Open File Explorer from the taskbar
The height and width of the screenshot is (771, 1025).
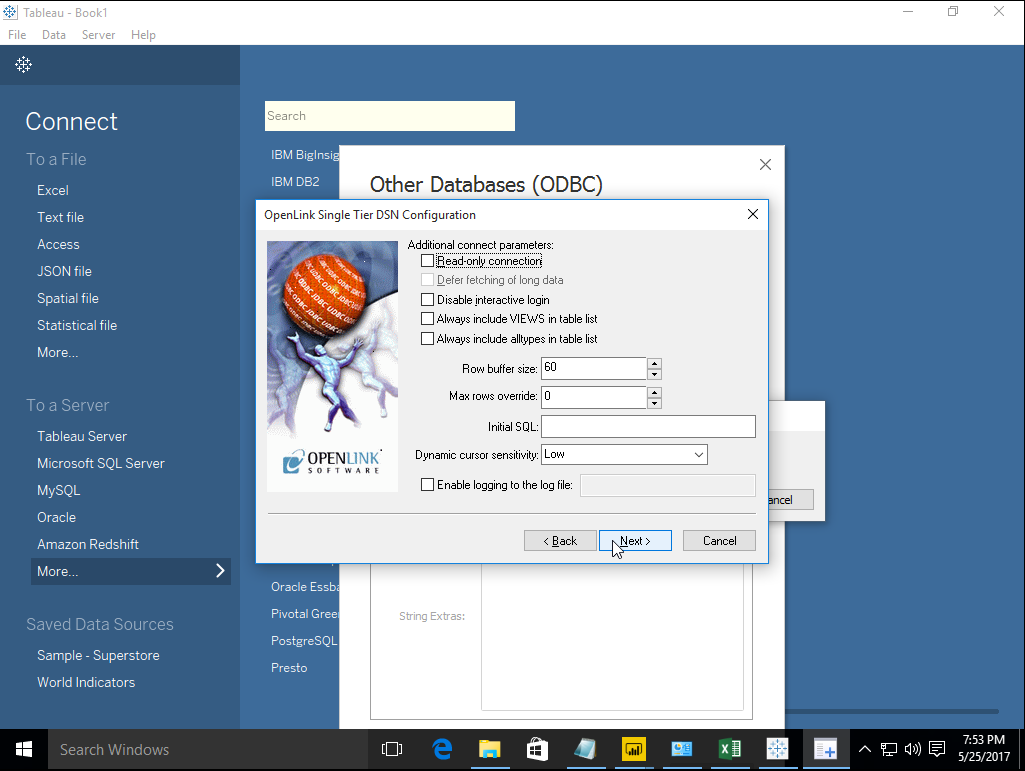click(489, 749)
